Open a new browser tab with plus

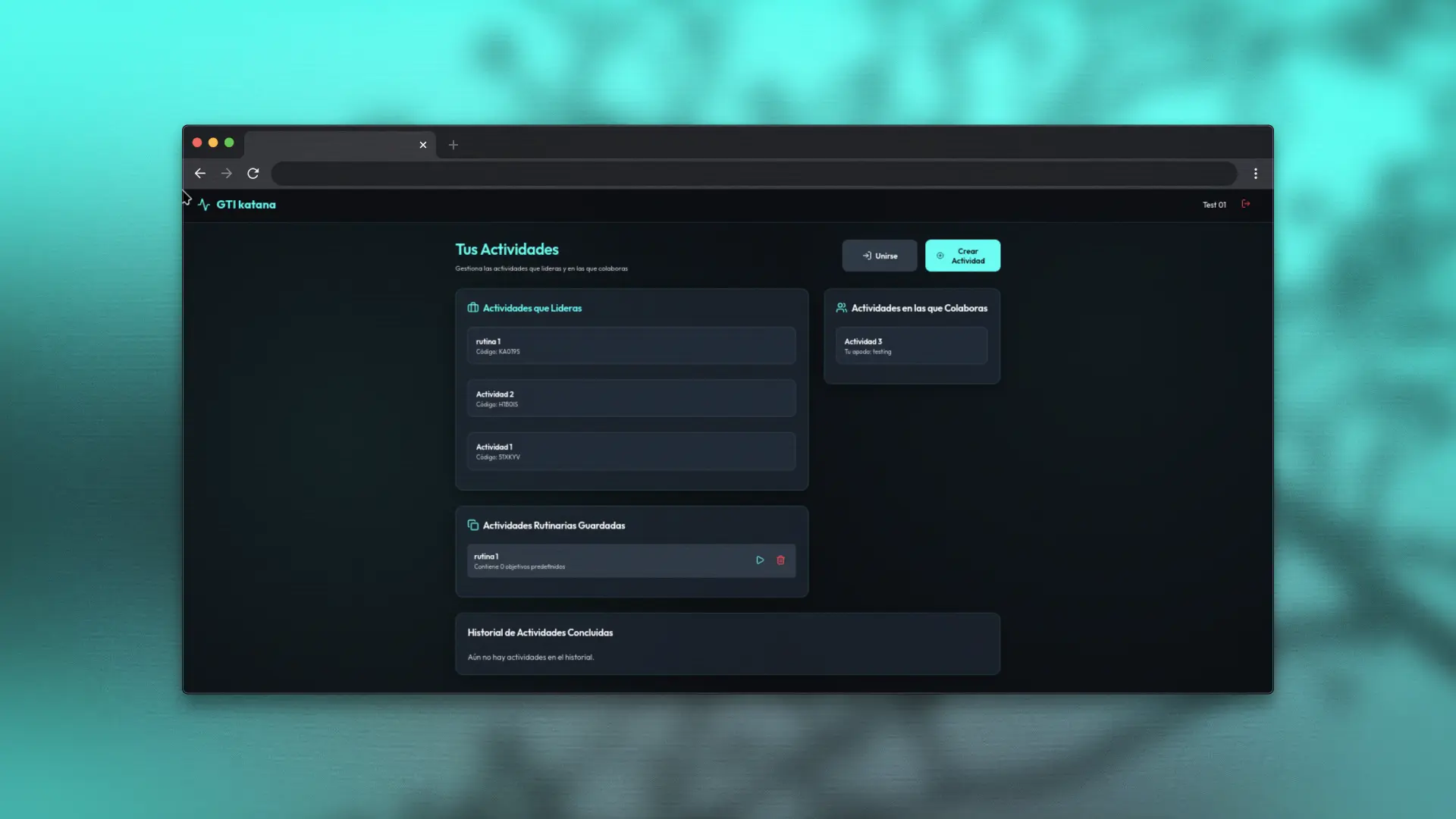(x=453, y=145)
